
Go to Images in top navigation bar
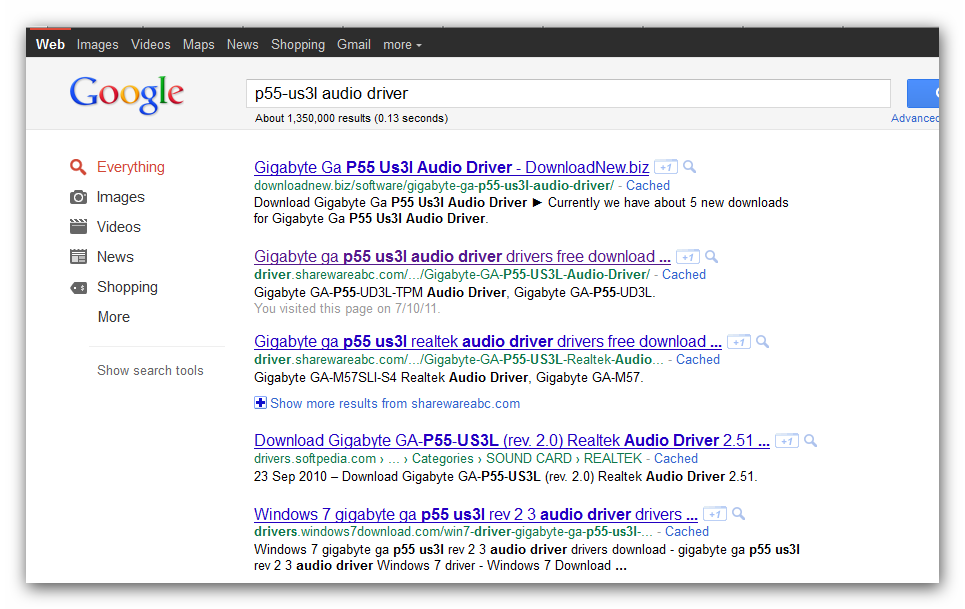point(97,45)
